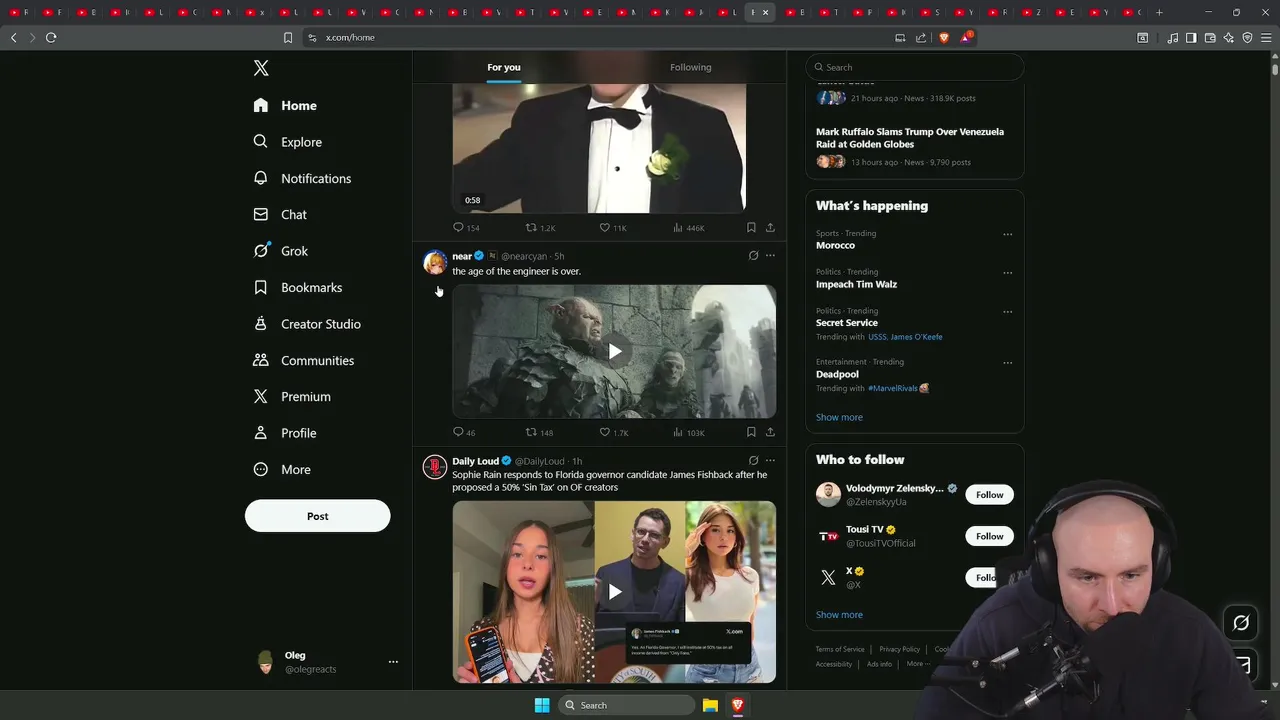Screen dimensions: 1280x720
Task: Repost the post with 1.2K reposts
Action: 540,228
